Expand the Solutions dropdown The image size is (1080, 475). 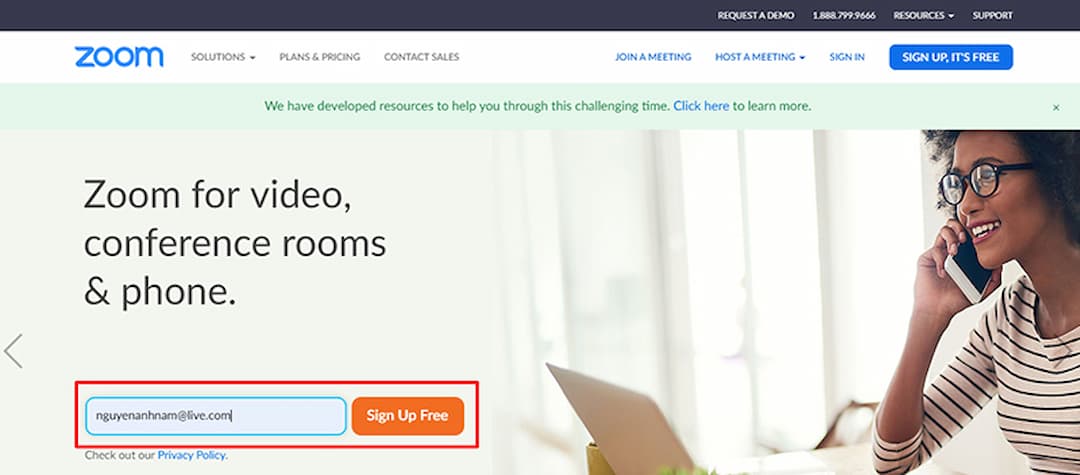click(x=223, y=57)
